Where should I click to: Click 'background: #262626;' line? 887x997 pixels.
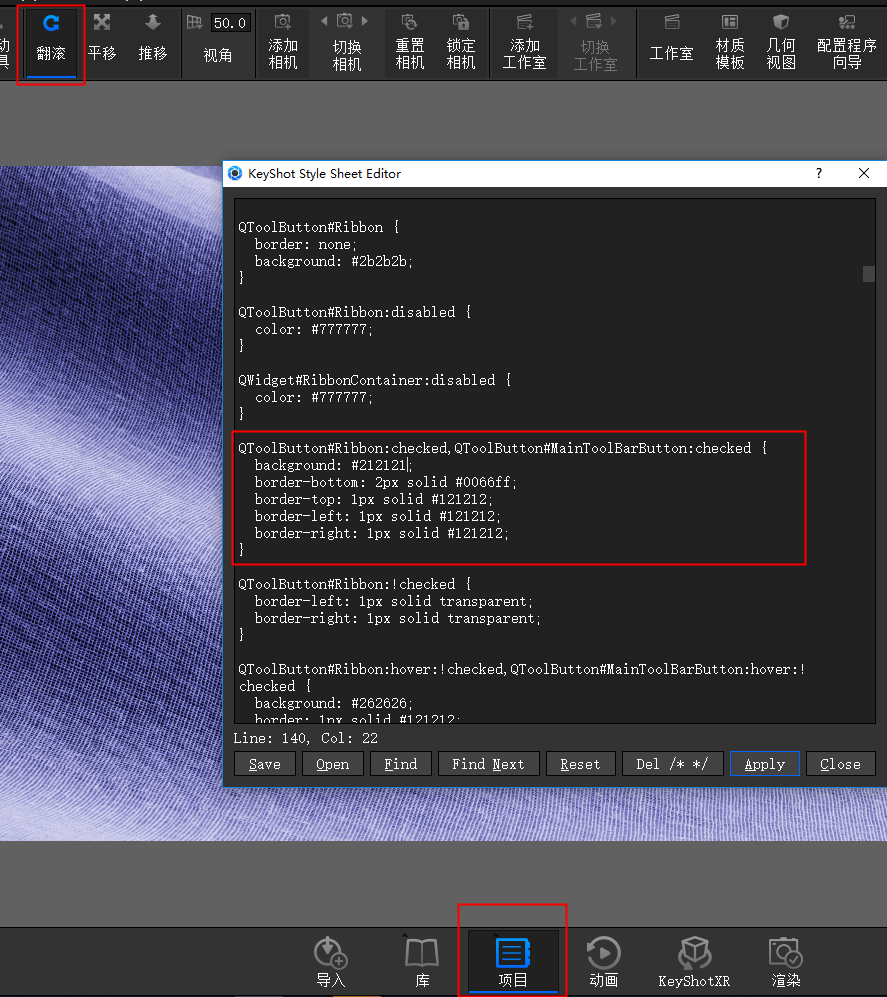pos(334,703)
